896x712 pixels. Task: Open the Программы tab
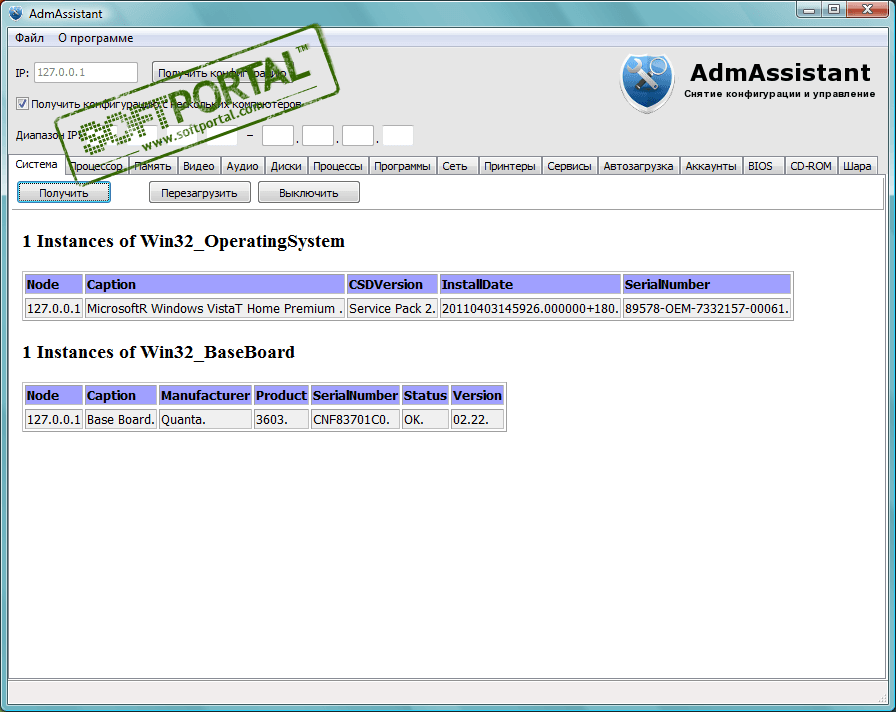coord(402,166)
